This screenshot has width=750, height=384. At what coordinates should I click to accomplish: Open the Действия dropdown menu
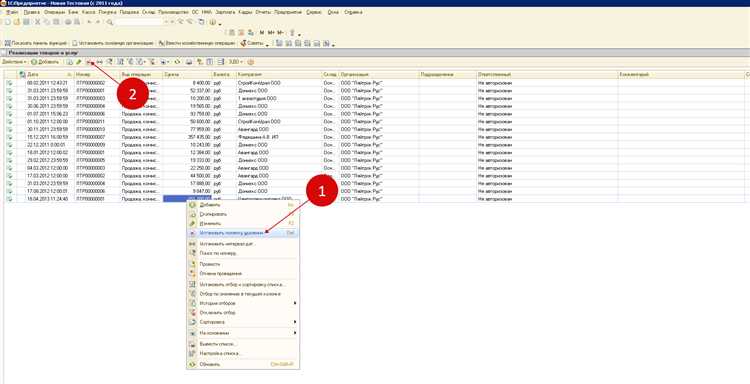[x=14, y=62]
